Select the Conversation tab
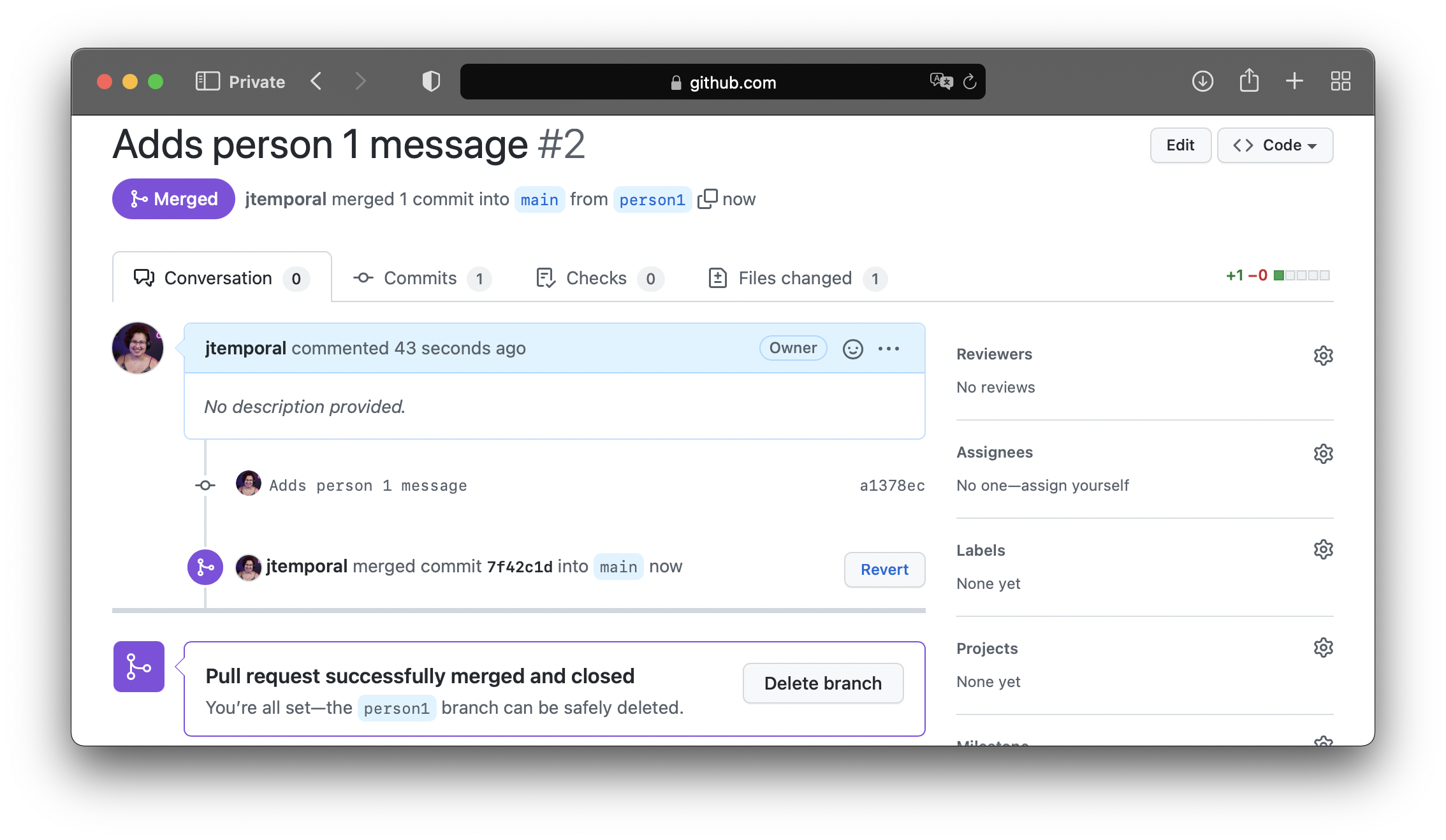This screenshot has width=1446, height=840. pyautogui.click(x=219, y=278)
